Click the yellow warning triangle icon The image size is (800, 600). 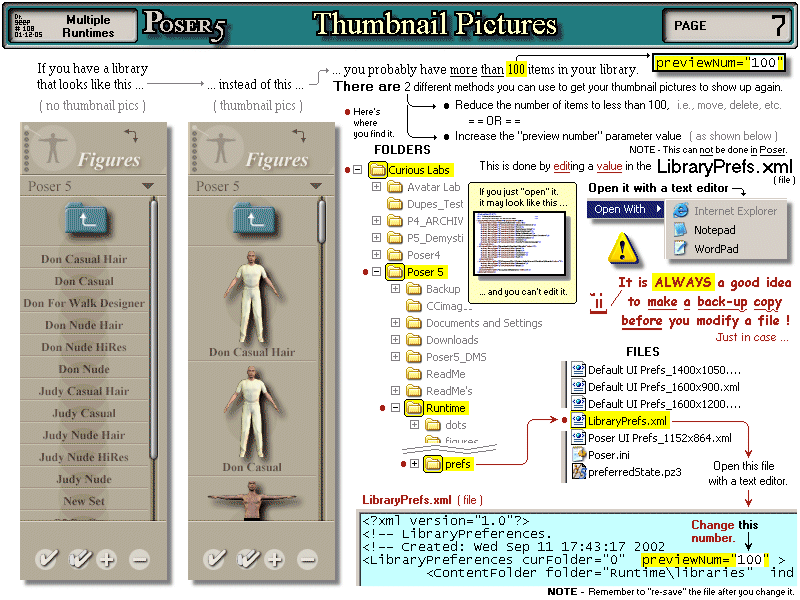[x=622, y=248]
